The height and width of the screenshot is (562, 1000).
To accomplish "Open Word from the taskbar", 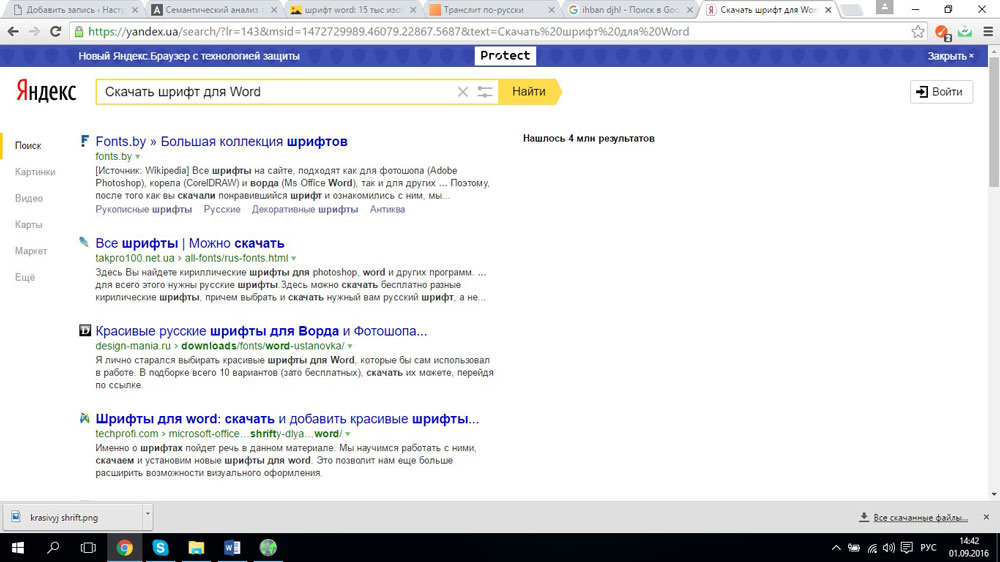I will pos(232,547).
